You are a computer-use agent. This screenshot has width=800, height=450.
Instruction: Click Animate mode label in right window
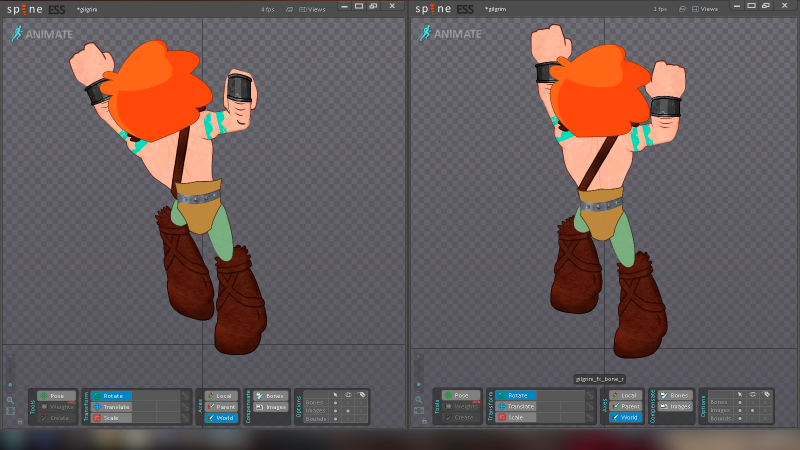coord(450,34)
